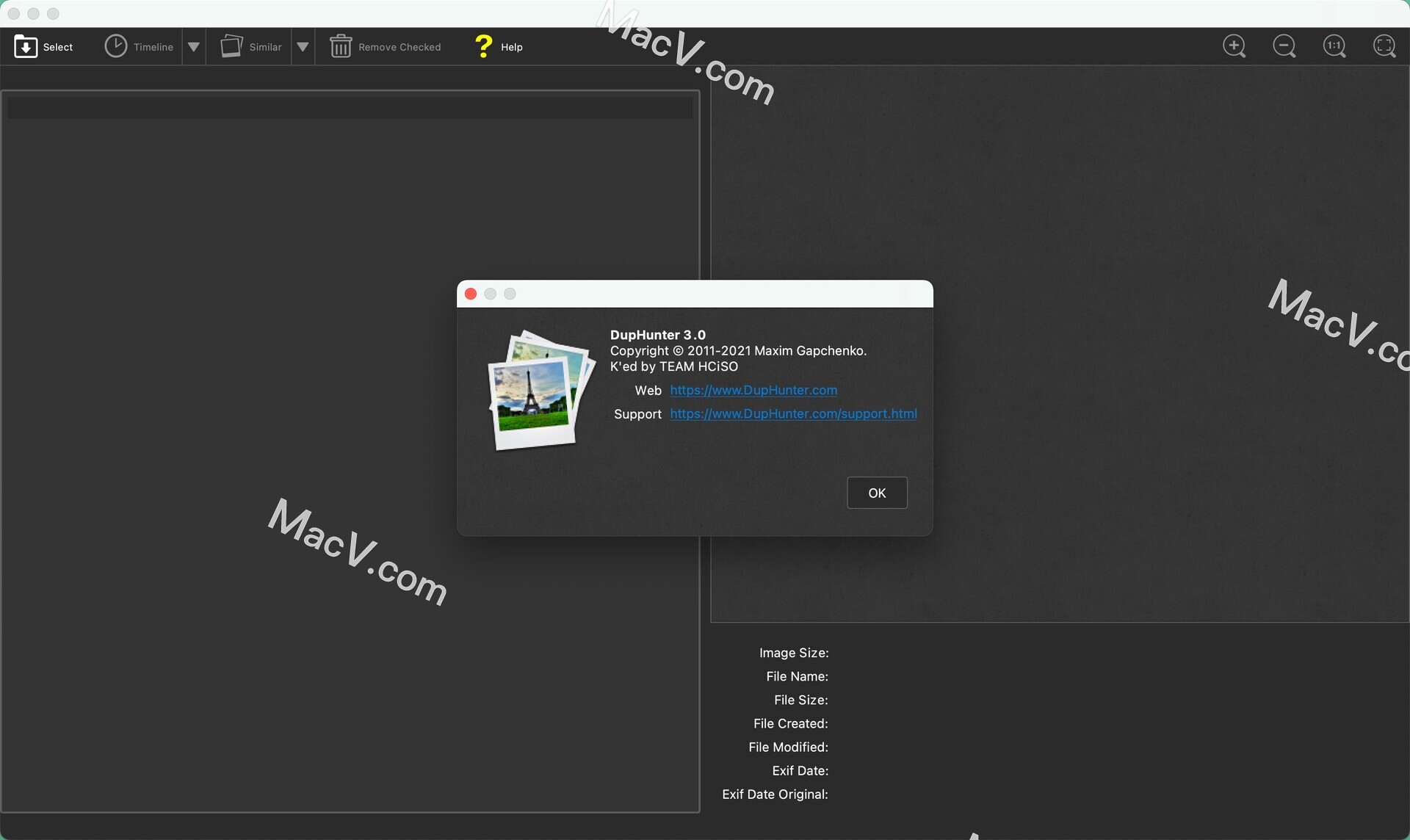The width and height of the screenshot is (1410, 840).
Task: Open the Timeline clock tool
Action: (x=115, y=46)
